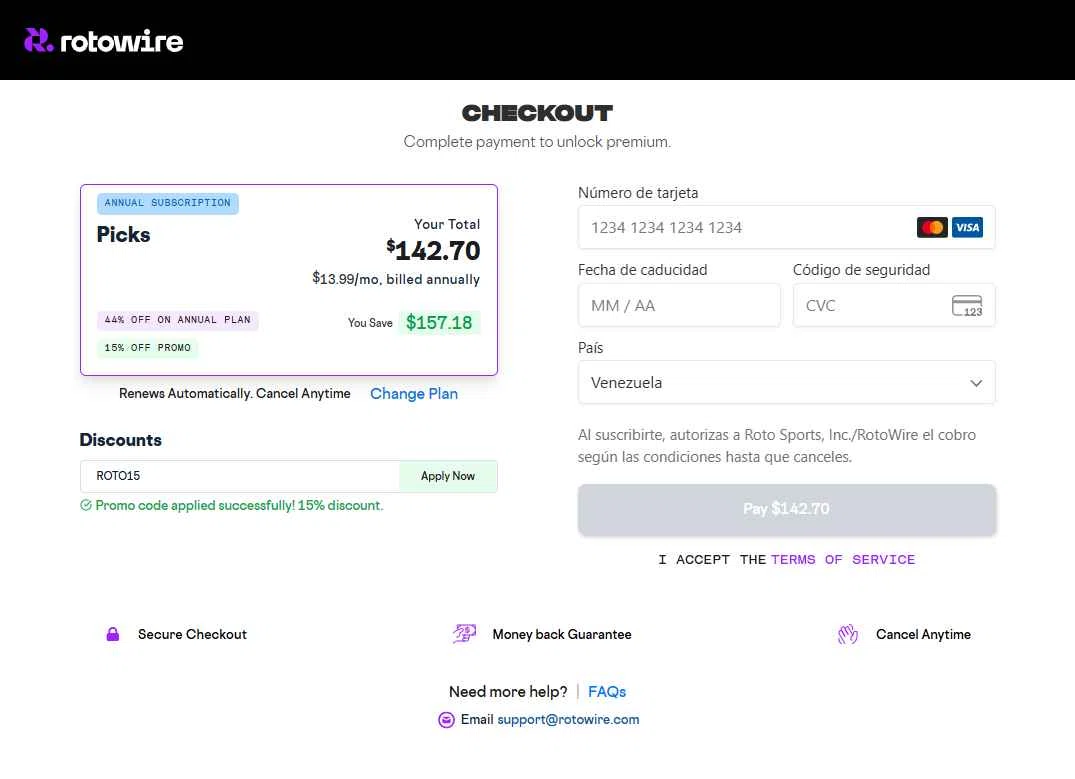1075x779 pixels.
Task: Click the Al suscribirte authorization paragraph
Action: [x=777, y=446]
